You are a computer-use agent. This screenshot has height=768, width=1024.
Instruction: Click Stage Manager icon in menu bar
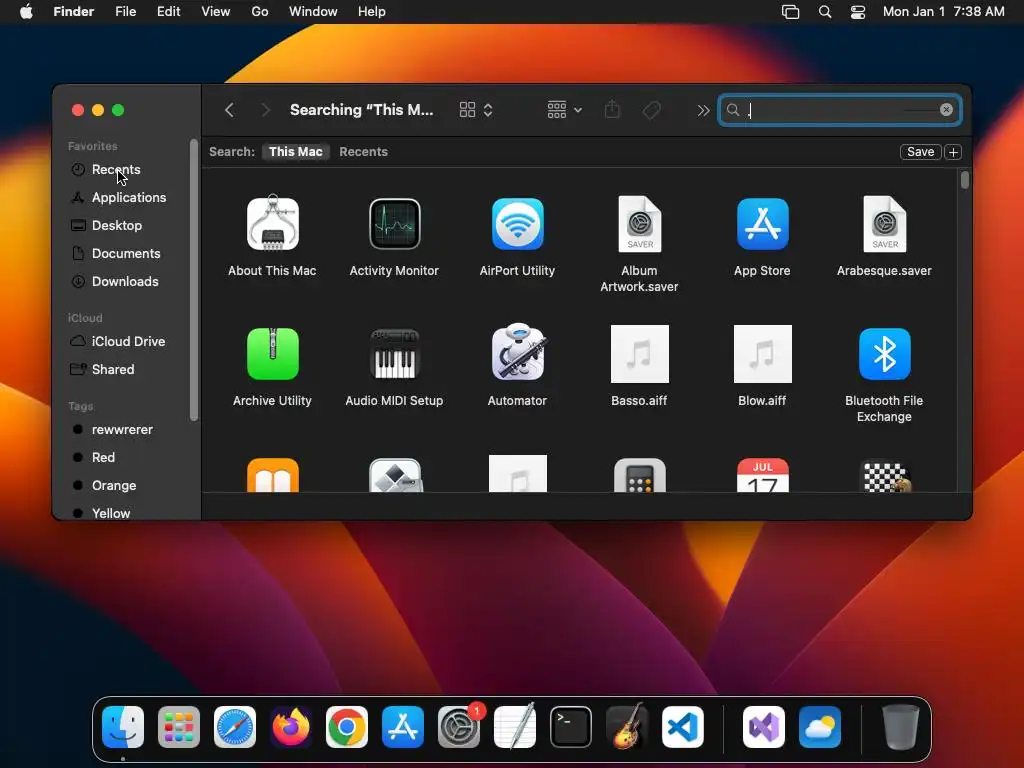(x=790, y=12)
